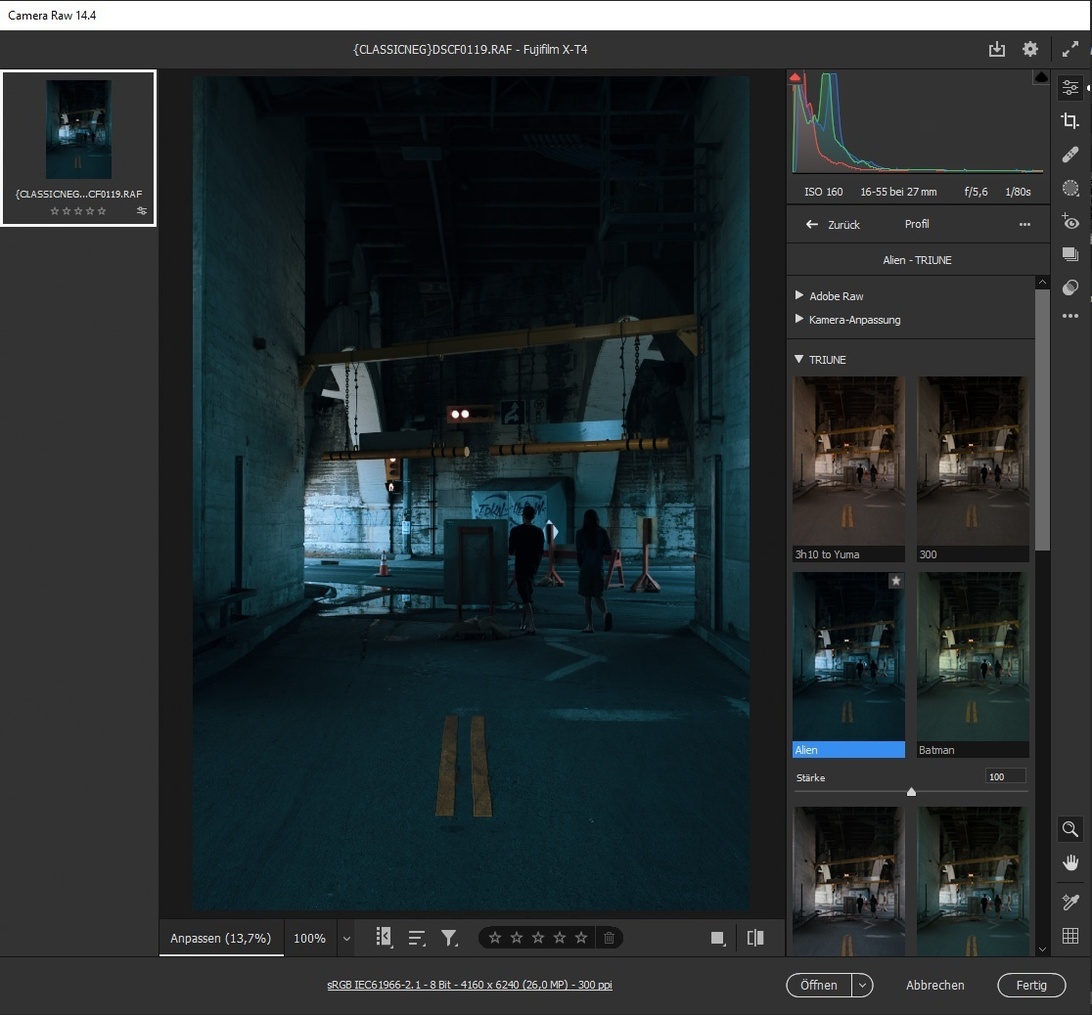This screenshot has width=1092, height=1015.
Task: Open the Masking tool with dotted circle
Action: (x=1070, y=188)
